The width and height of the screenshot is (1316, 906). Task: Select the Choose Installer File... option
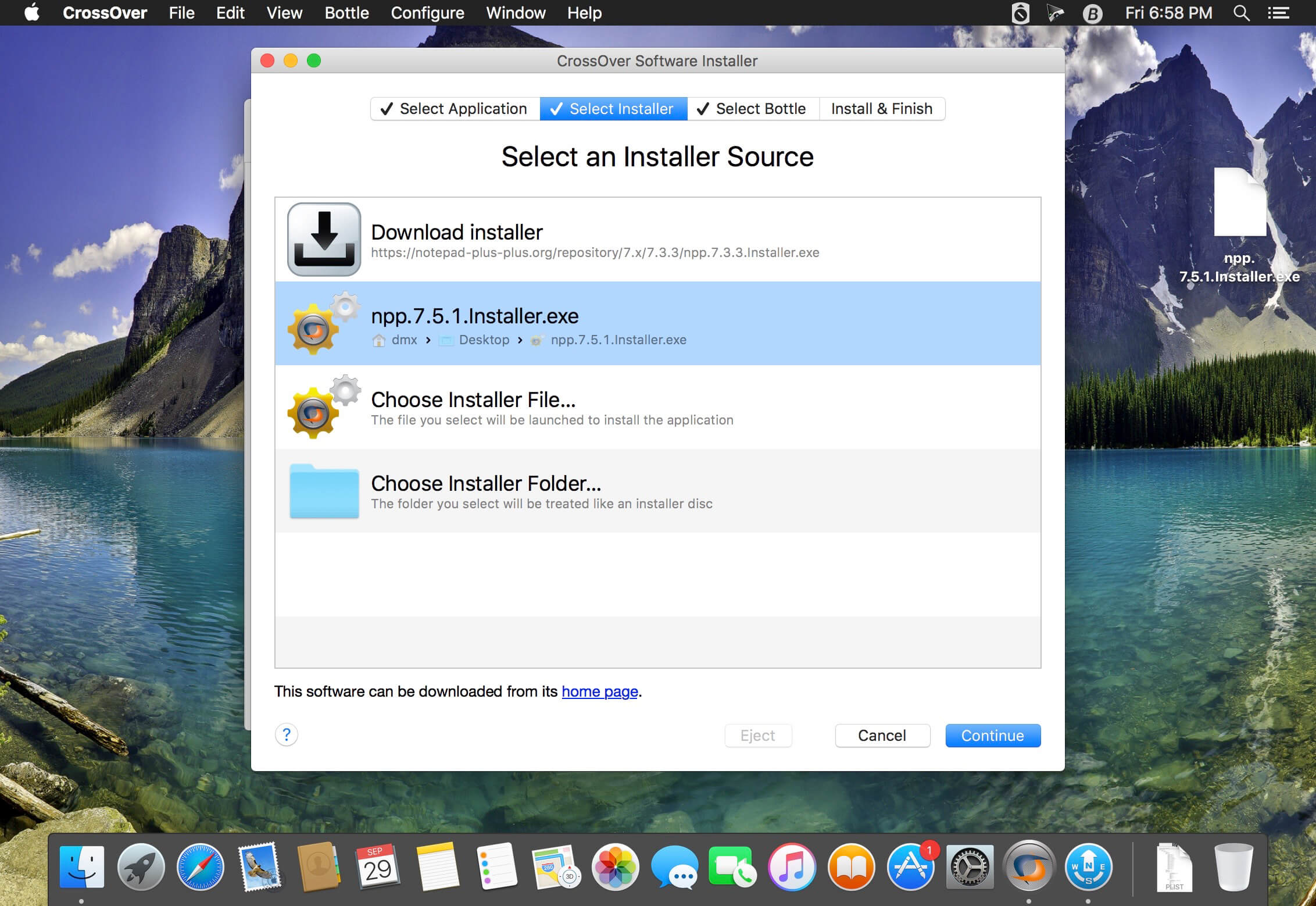click(657, 407)
